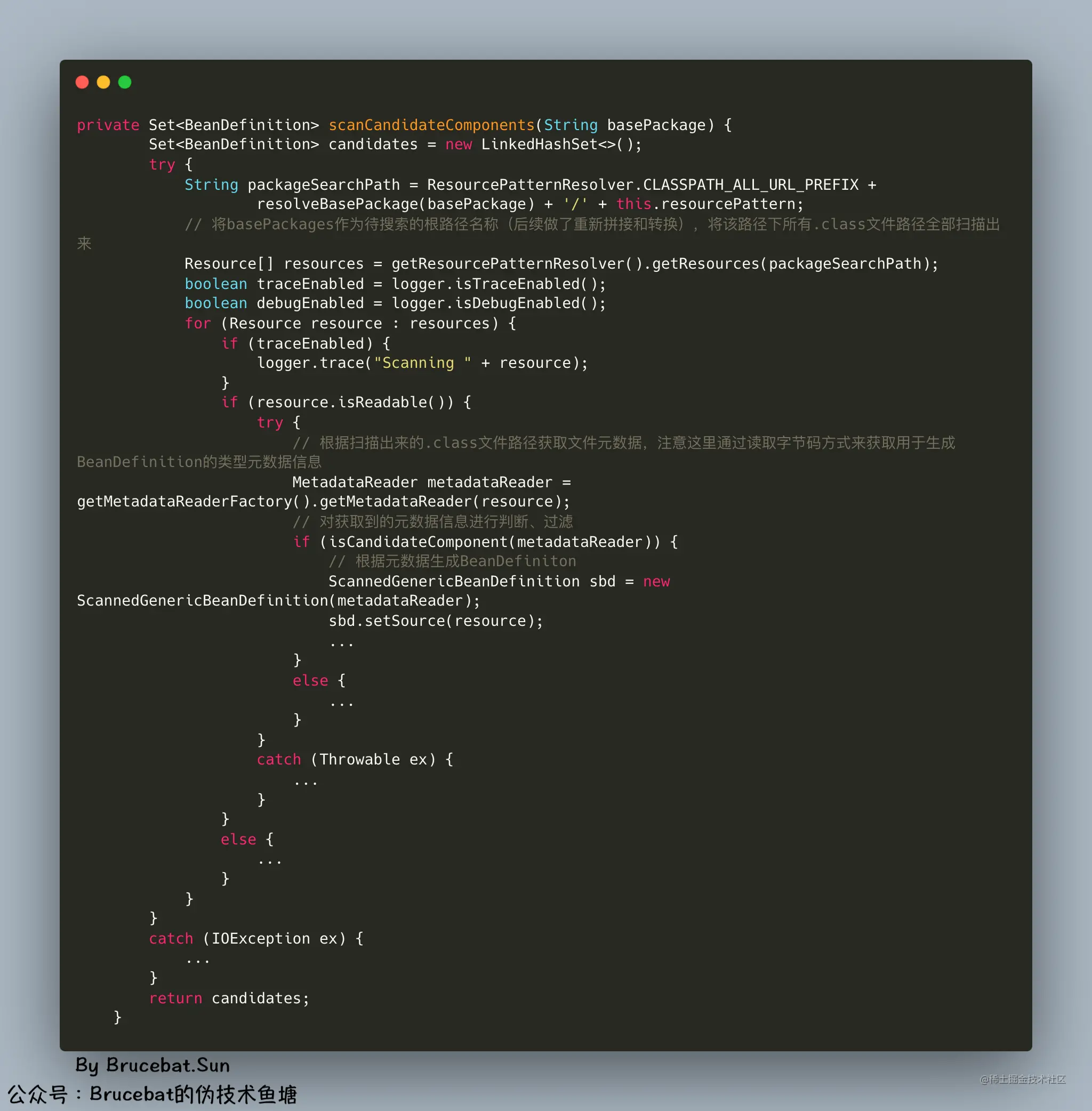Click the red close dot
The width and height of the screenshot is (1092, 1111).
pos(82,82)
